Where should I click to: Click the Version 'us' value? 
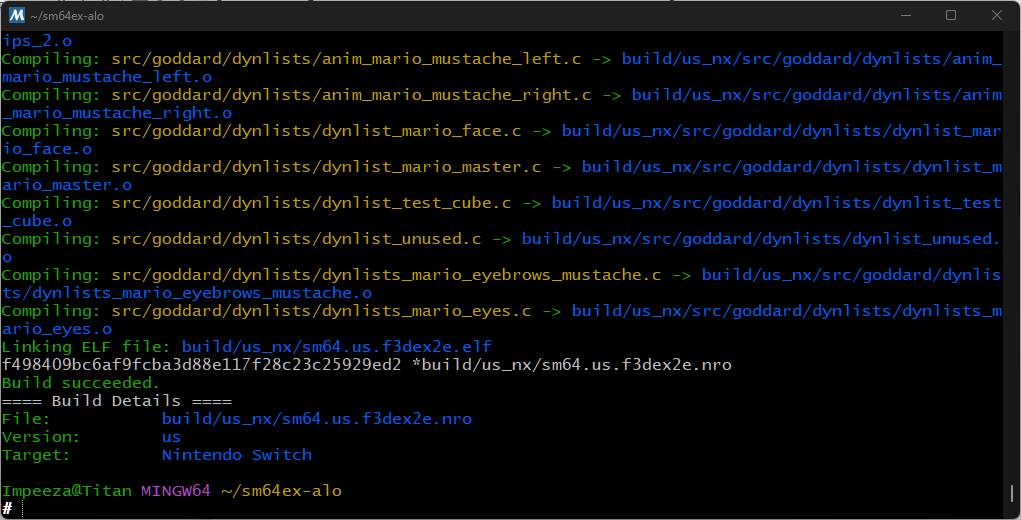171,437
